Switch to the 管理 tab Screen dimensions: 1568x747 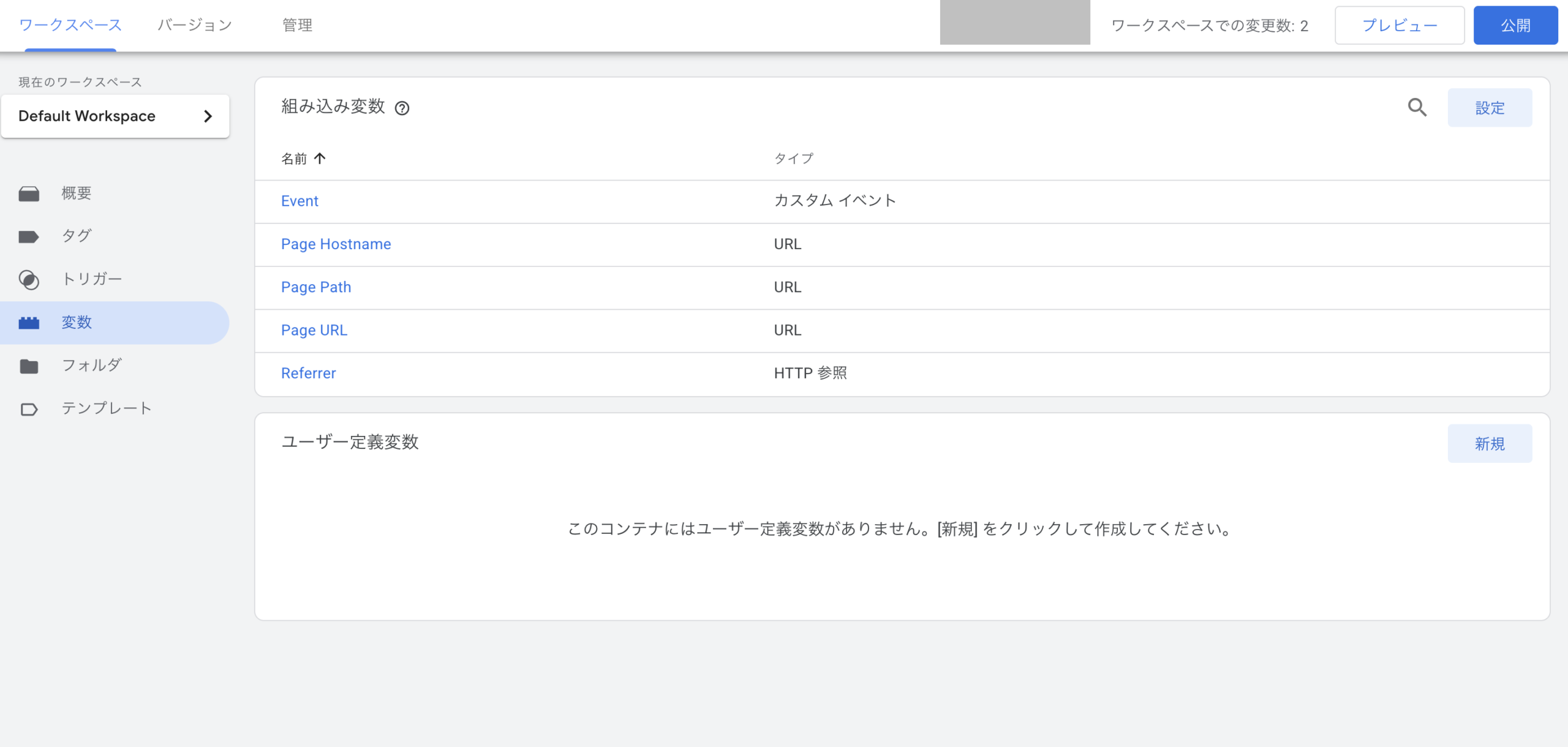297,25
